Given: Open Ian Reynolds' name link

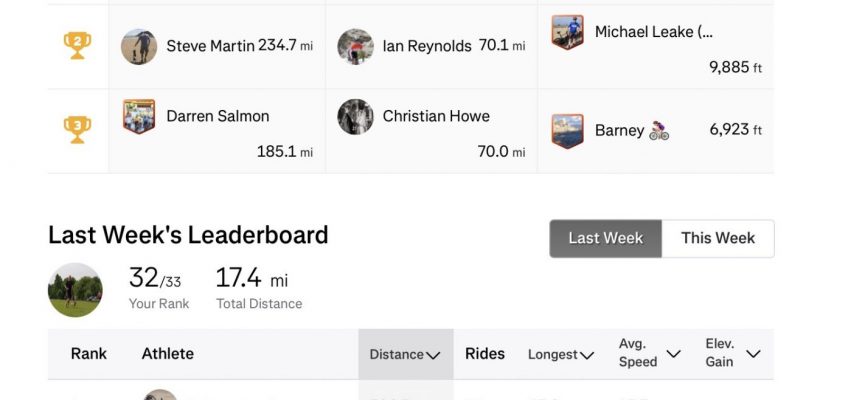Looking at the screenshot, I should coord(427,46).
